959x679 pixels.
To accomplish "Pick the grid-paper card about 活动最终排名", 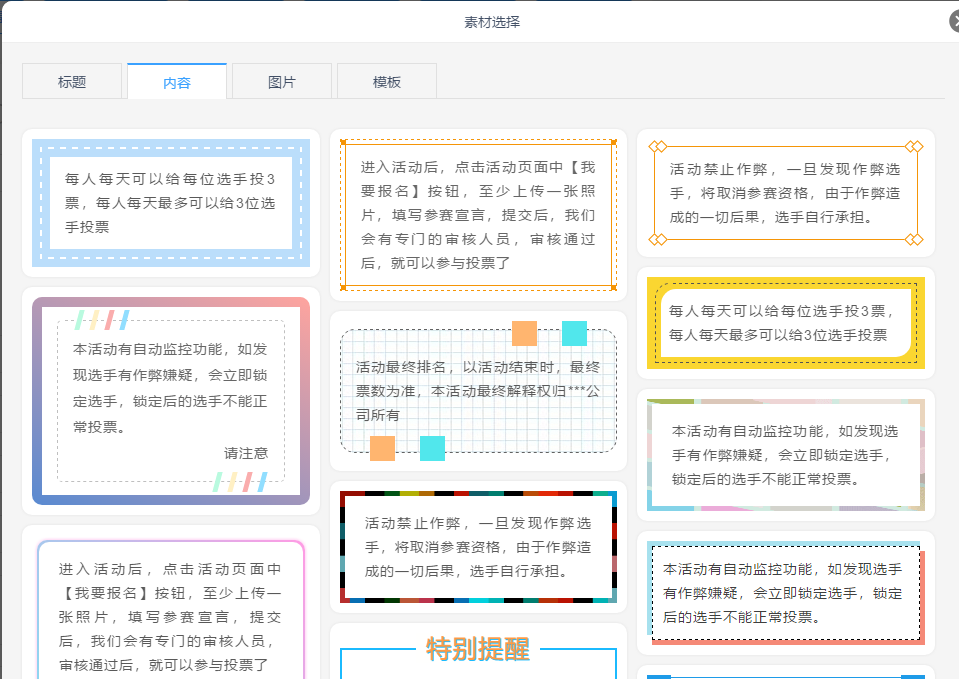I will click(478, 391).
